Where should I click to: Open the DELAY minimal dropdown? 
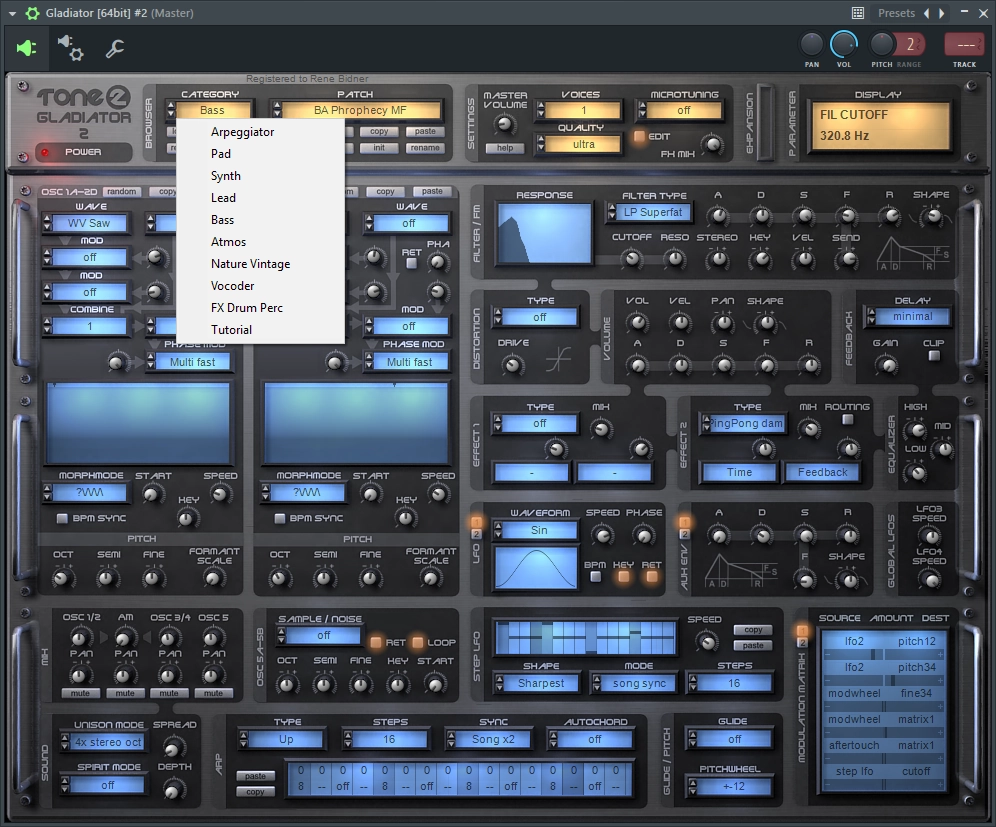[x=908, y=316]
